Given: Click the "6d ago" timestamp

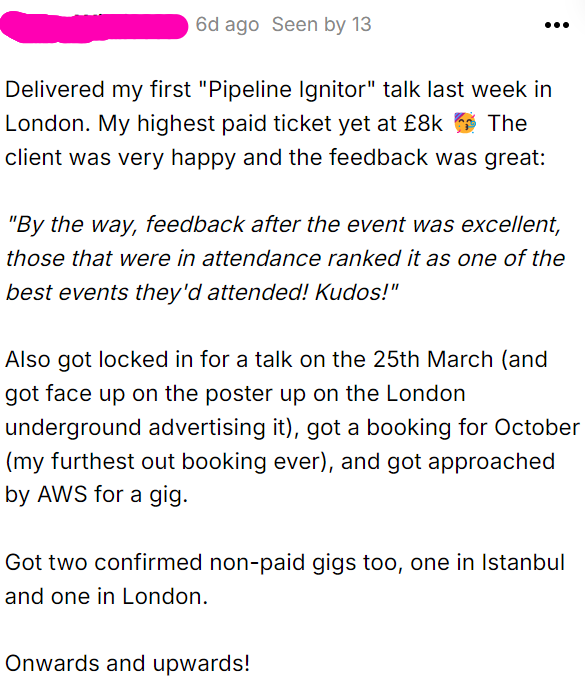Looking at the screenshot, I should point(227,25).
